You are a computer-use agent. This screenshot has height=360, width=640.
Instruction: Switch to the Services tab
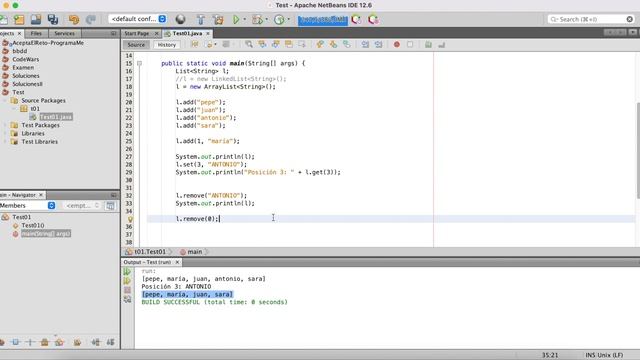click(64, 33)
